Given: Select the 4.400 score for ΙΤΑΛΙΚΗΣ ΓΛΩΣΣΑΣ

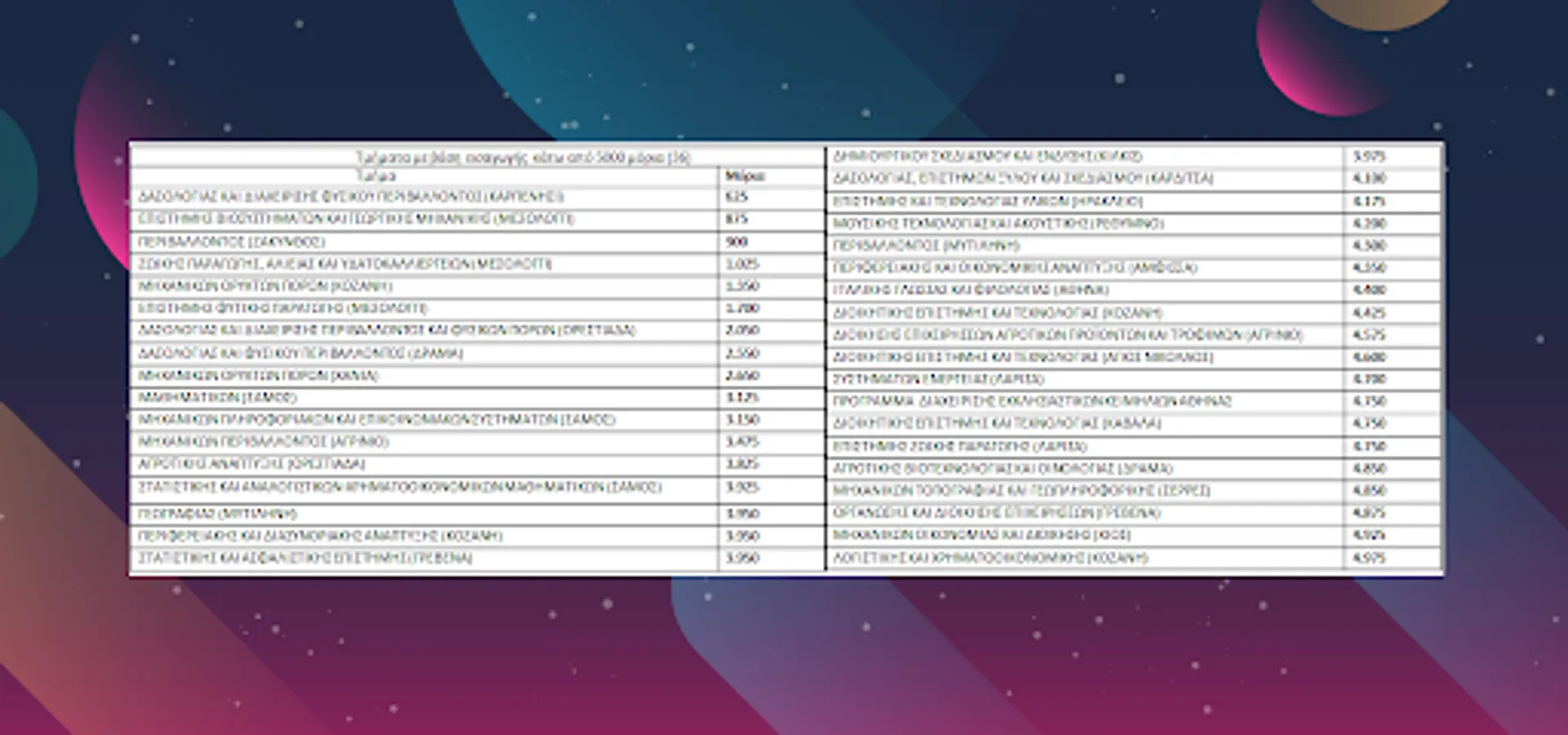Looking at the screenshot, I should (1370, 290).
